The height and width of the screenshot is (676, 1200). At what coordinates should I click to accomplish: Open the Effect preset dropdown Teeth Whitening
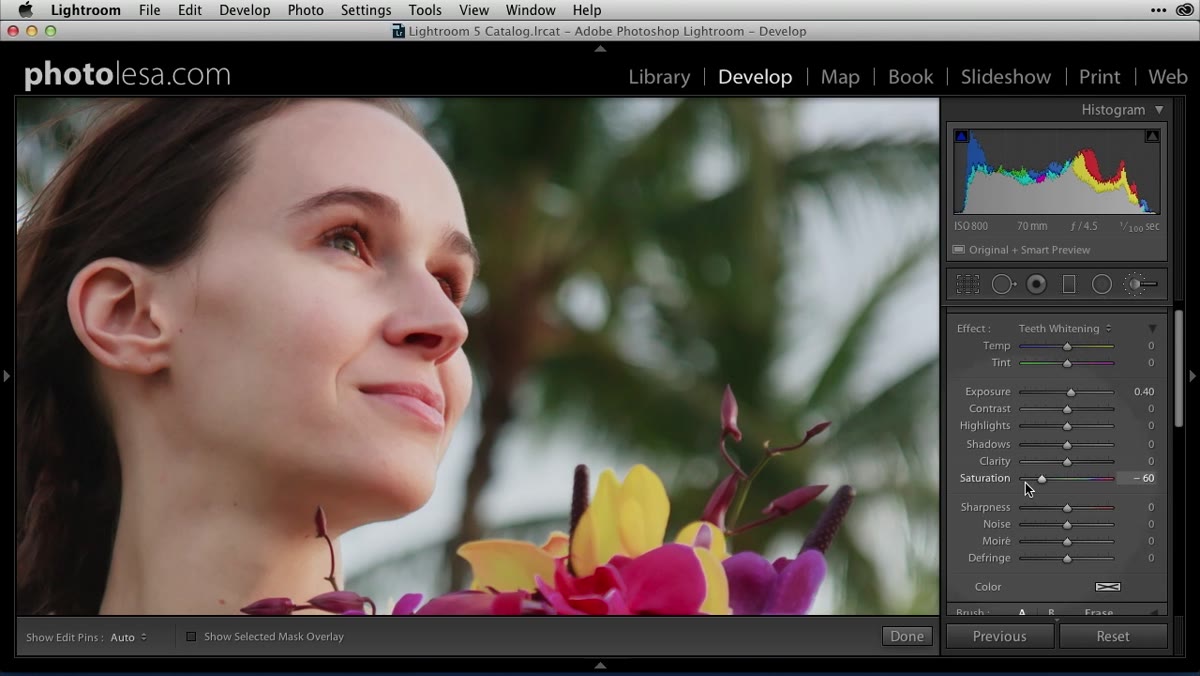[1065, 328]
